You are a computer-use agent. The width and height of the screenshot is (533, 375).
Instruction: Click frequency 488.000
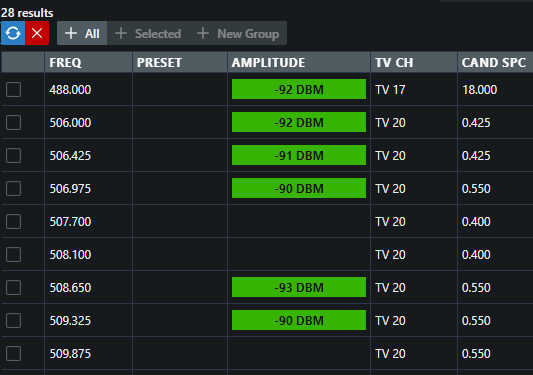click(70, 90)
